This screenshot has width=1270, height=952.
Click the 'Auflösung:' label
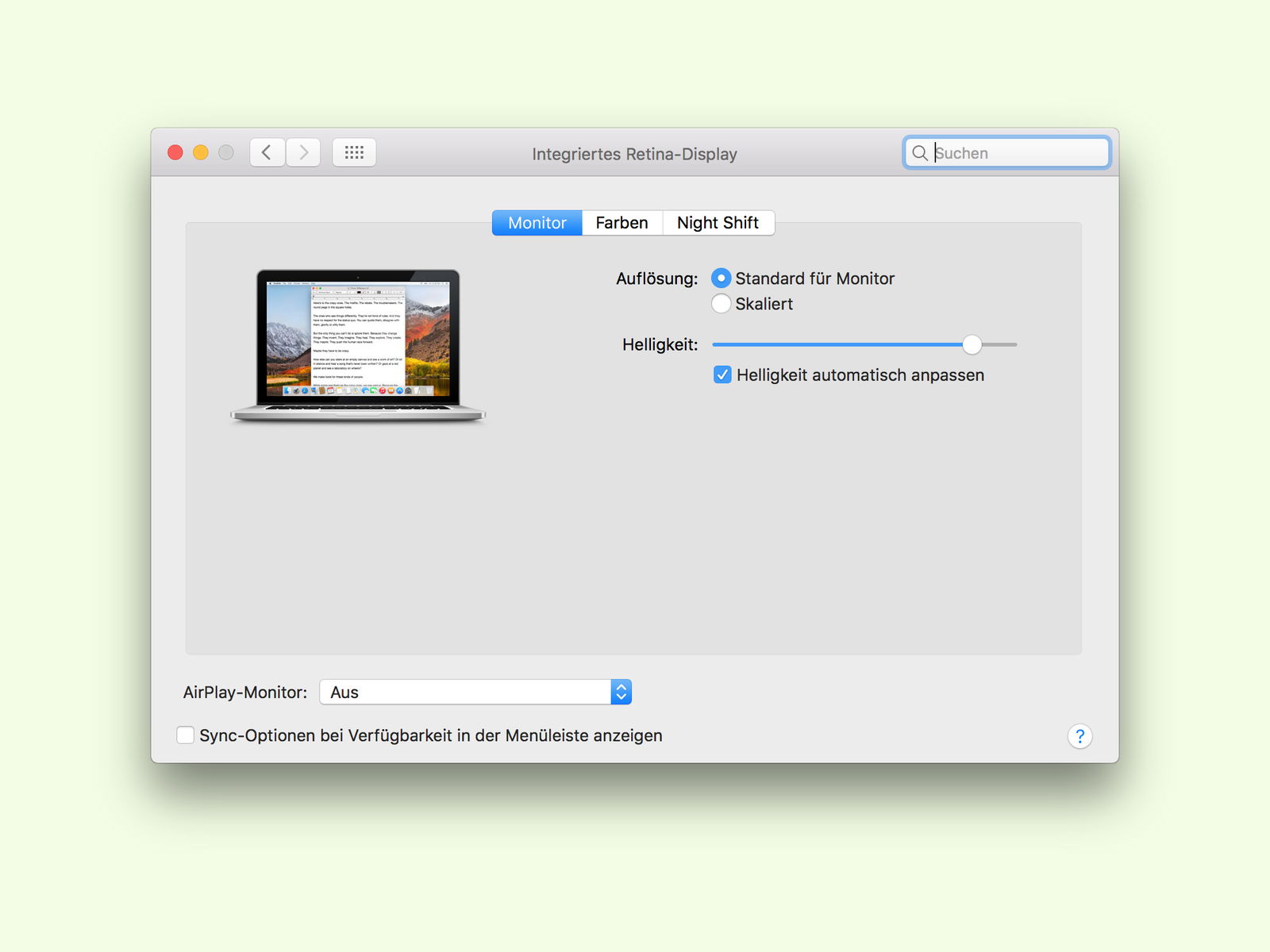(657, 278)
